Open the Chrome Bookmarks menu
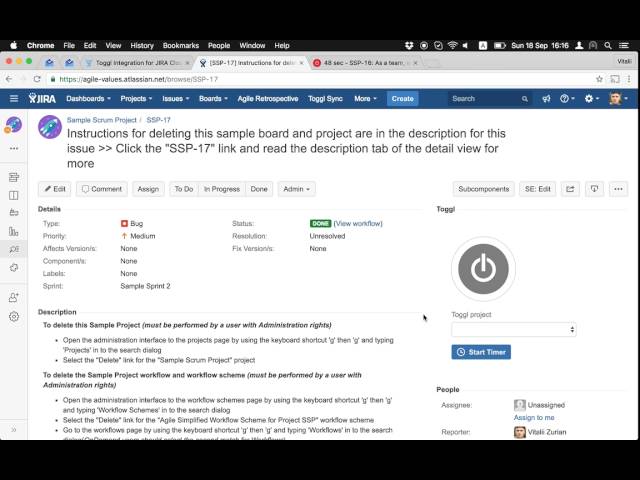 tap(180, 46)
